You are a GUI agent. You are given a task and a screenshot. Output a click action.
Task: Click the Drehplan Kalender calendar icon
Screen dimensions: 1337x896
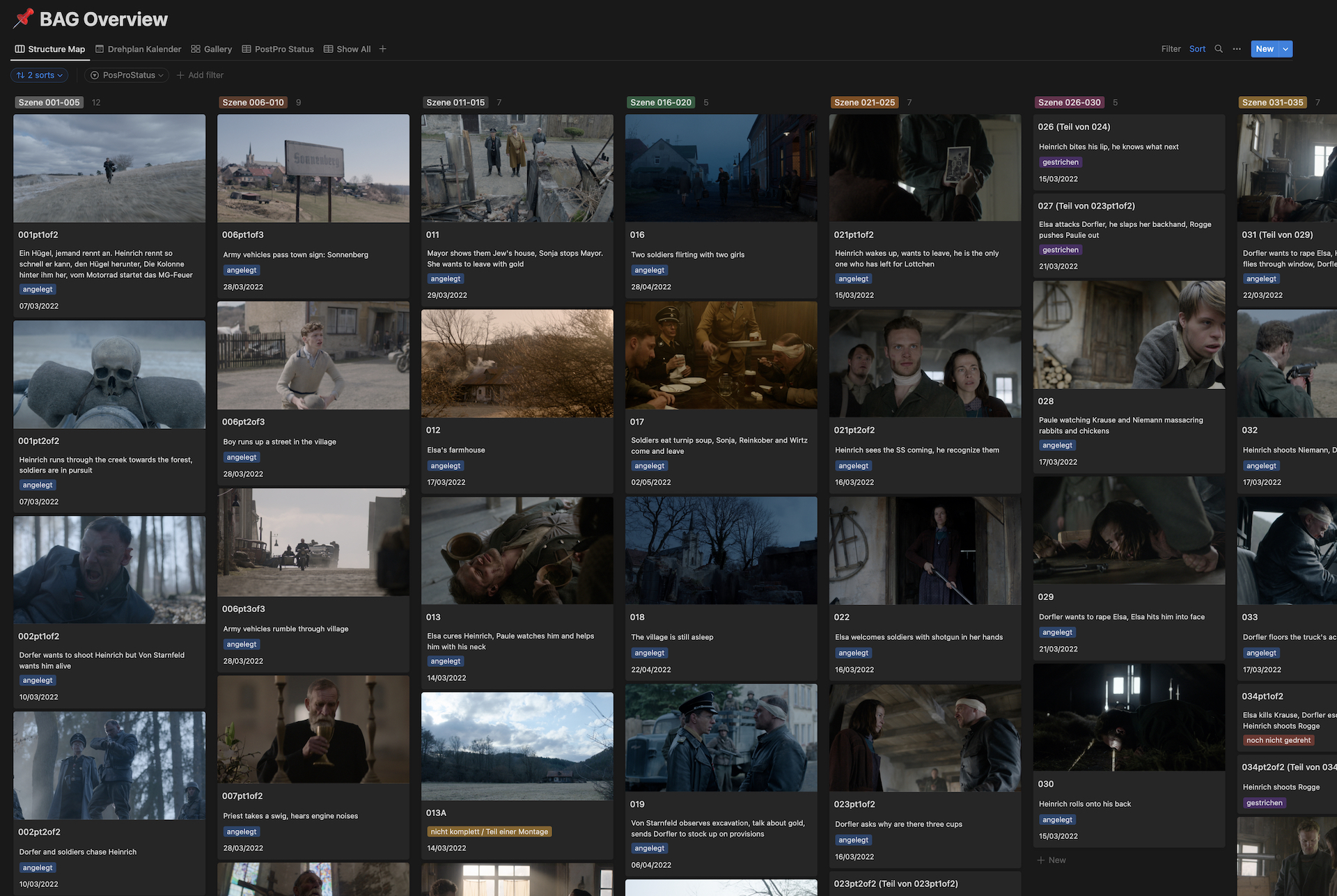point(100,49)
